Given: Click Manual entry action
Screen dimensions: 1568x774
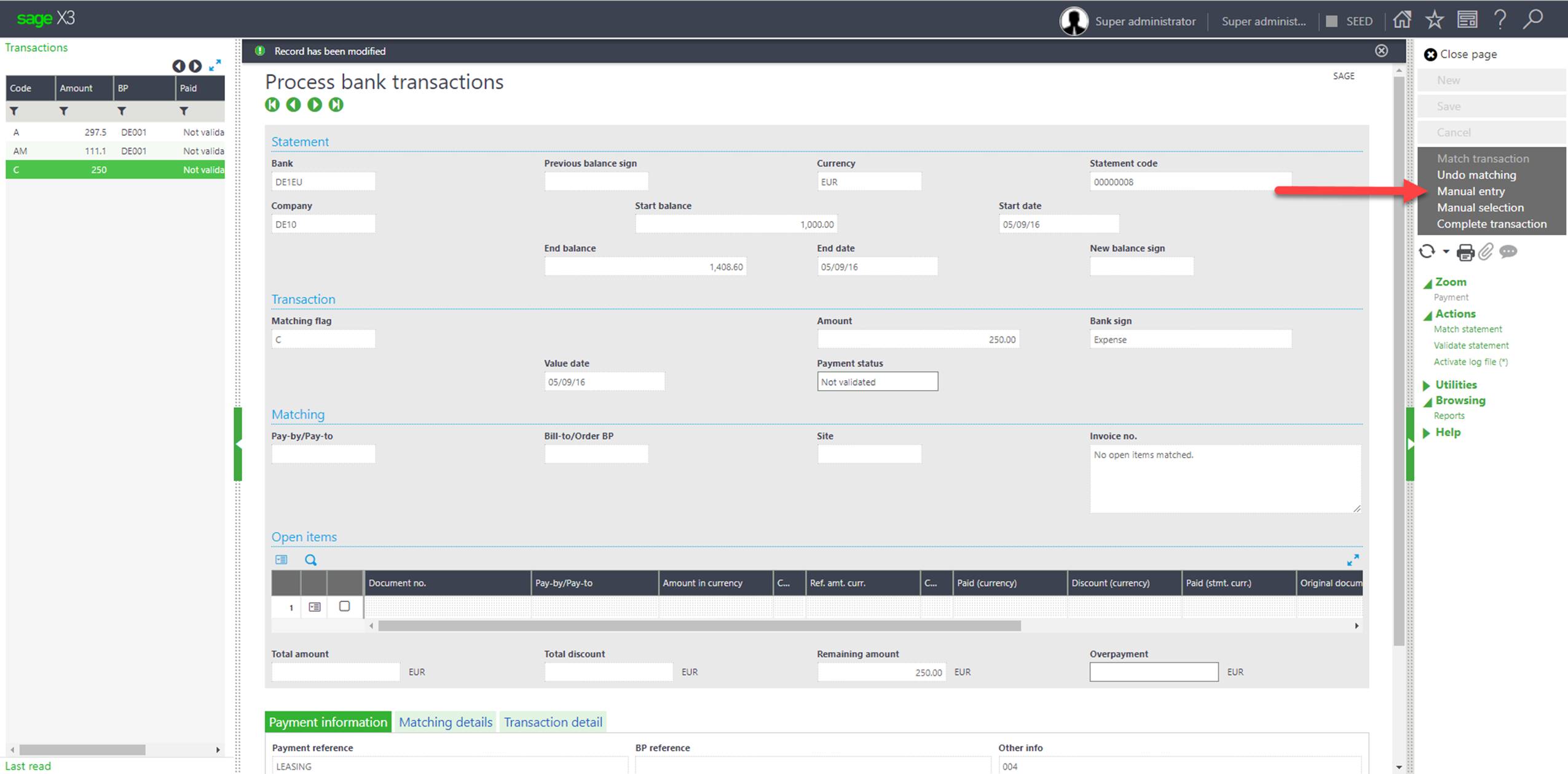Looking at the screenshot, I should [x=1470, y=192].
